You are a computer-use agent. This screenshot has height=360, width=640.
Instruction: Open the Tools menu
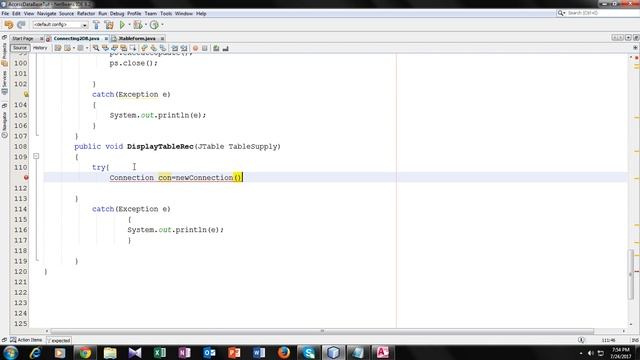tap(166, 13)
